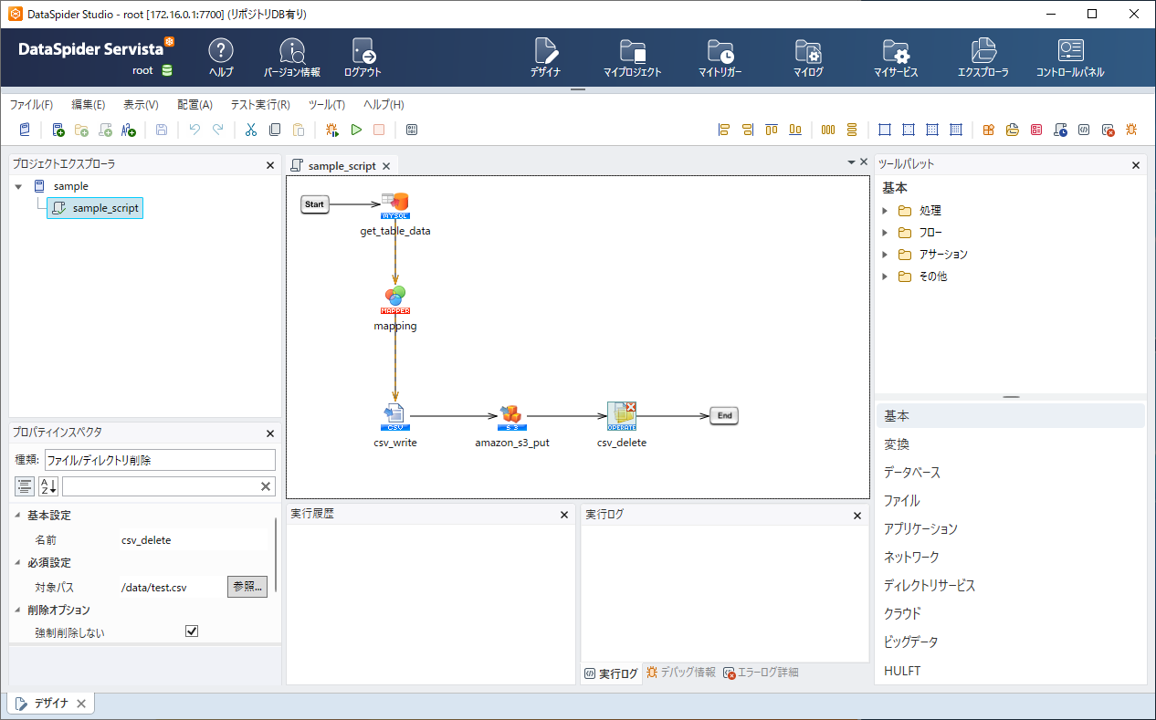
Task: Open the 配置(A) menu
Action: point(195,105)
